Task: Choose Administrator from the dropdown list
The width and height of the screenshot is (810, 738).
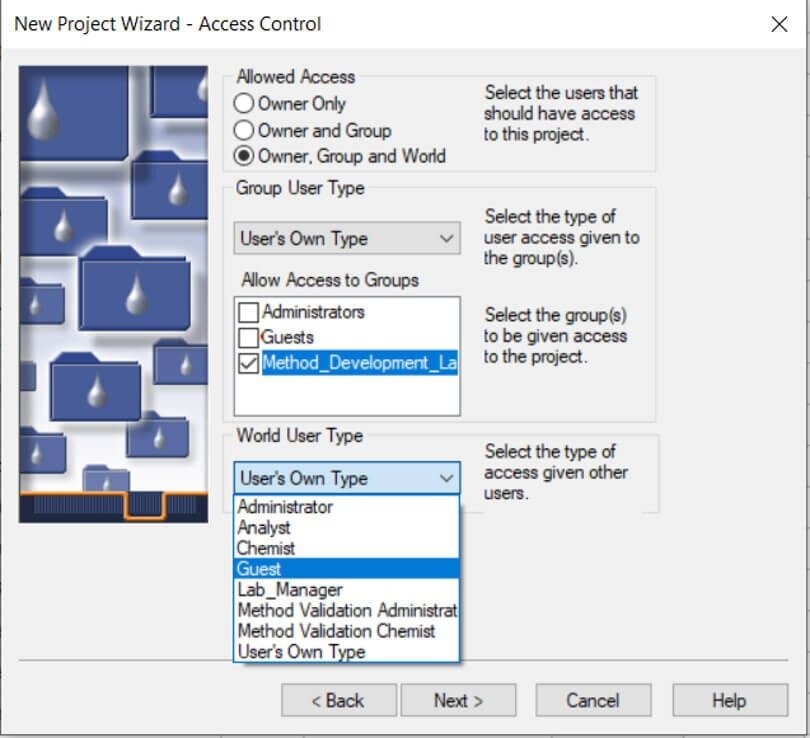Action: click(346, 507)
